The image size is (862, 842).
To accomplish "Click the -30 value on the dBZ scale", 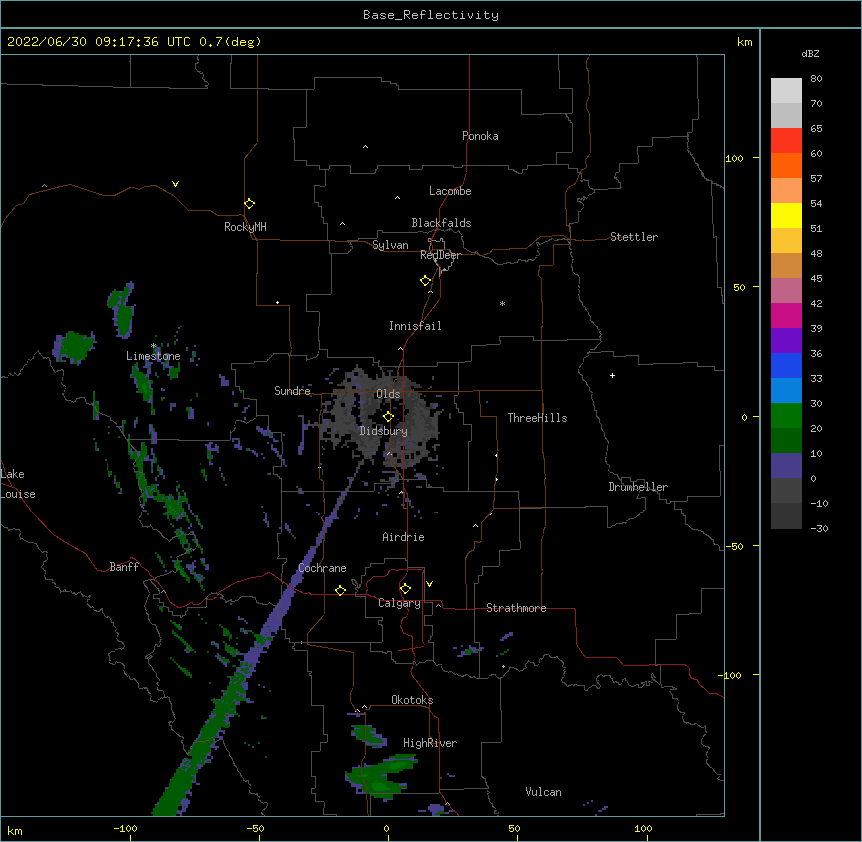I will (819, 528).
